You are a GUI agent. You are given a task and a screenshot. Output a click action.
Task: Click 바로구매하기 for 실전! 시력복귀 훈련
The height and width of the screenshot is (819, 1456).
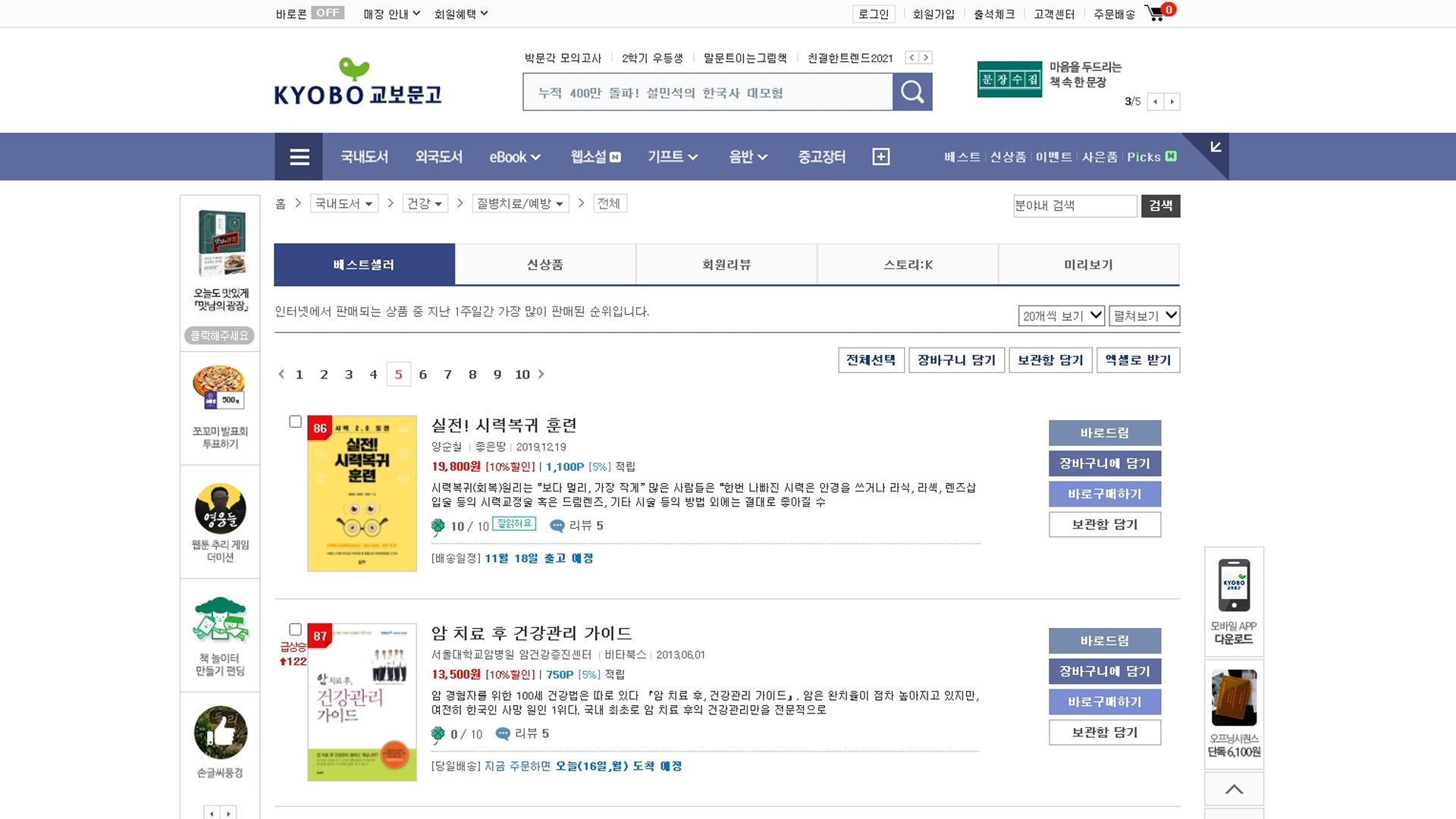point(1104,494)
